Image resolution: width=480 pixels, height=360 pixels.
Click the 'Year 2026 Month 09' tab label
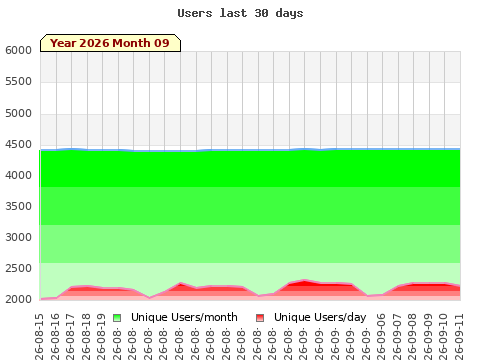click(x=110, y=43)
